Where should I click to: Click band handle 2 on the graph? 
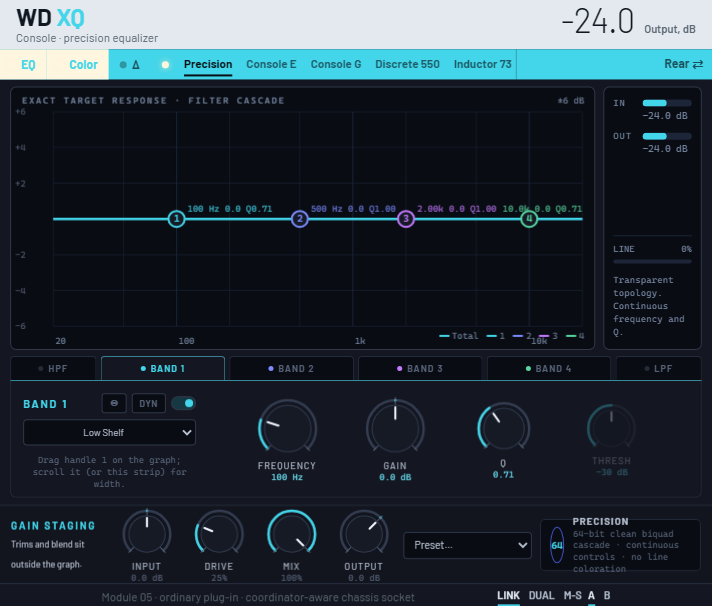[x=300, y=219]
